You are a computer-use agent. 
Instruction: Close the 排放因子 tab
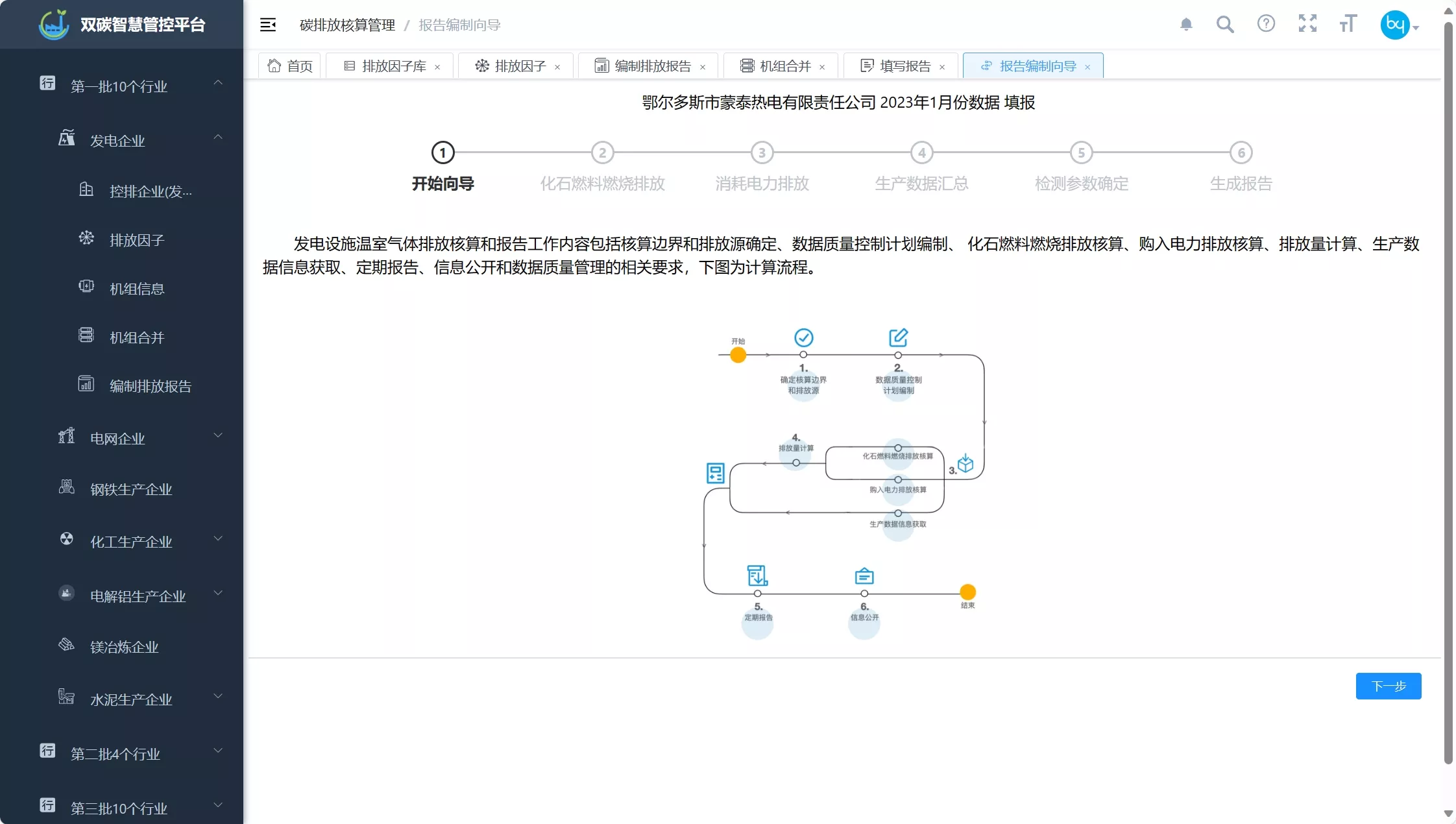click(x=557, y=67)
